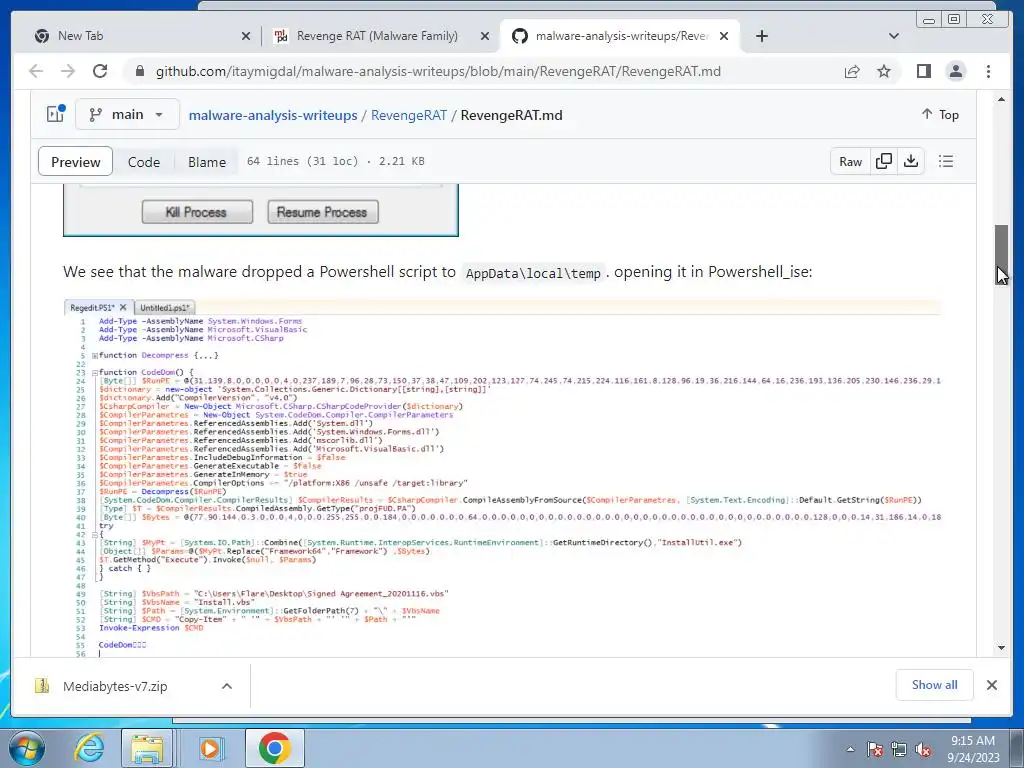Open the malware-analysis-writeups repository link
This screenshot has width=1024, height=768.
pos(273,115)
